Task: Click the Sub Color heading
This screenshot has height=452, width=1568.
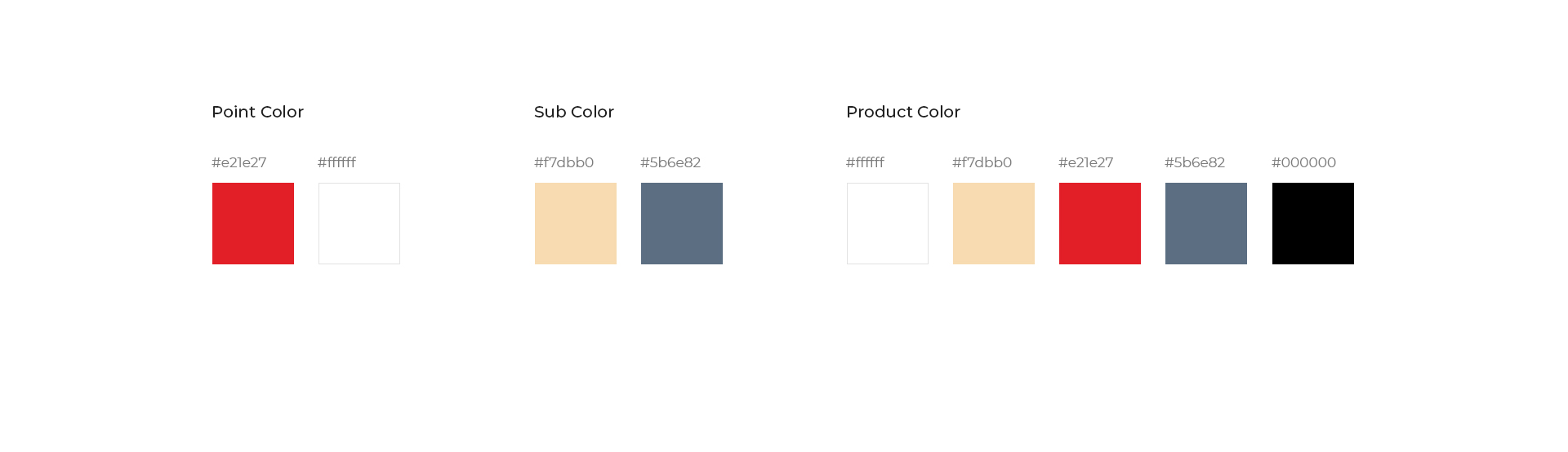Action: [574, 112]
